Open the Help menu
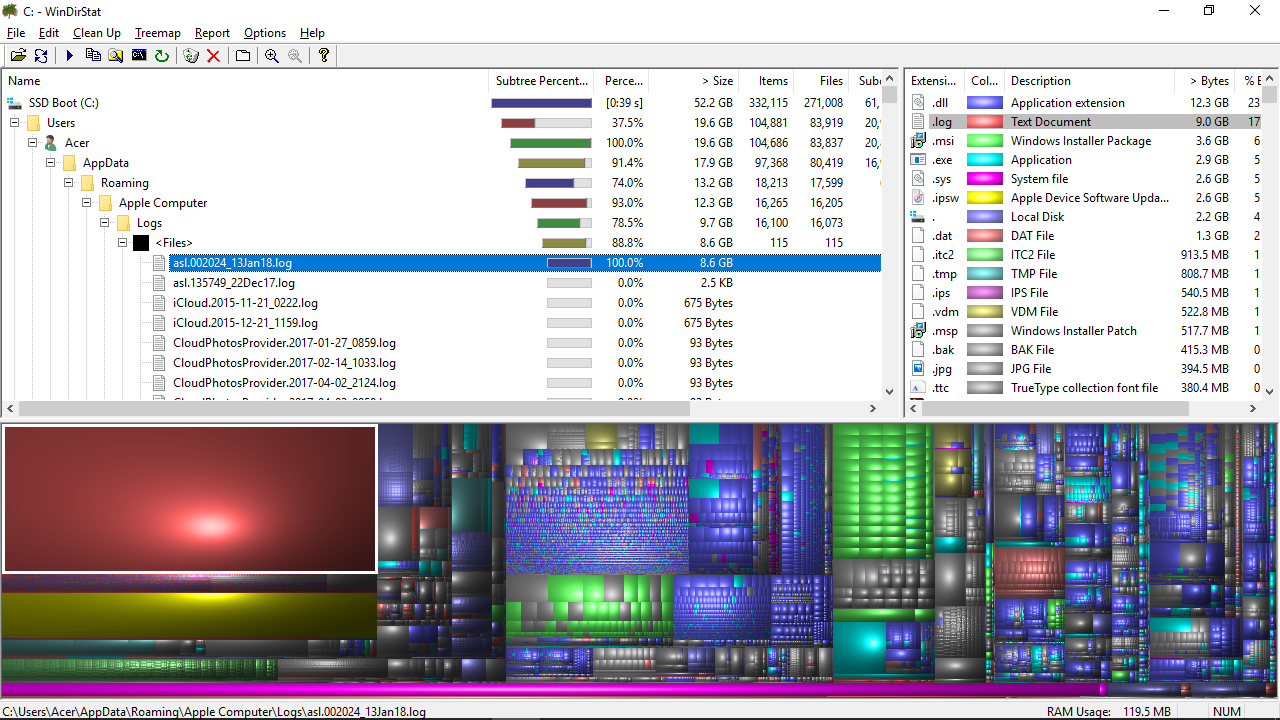1280x720 pixels. point(312,33)
